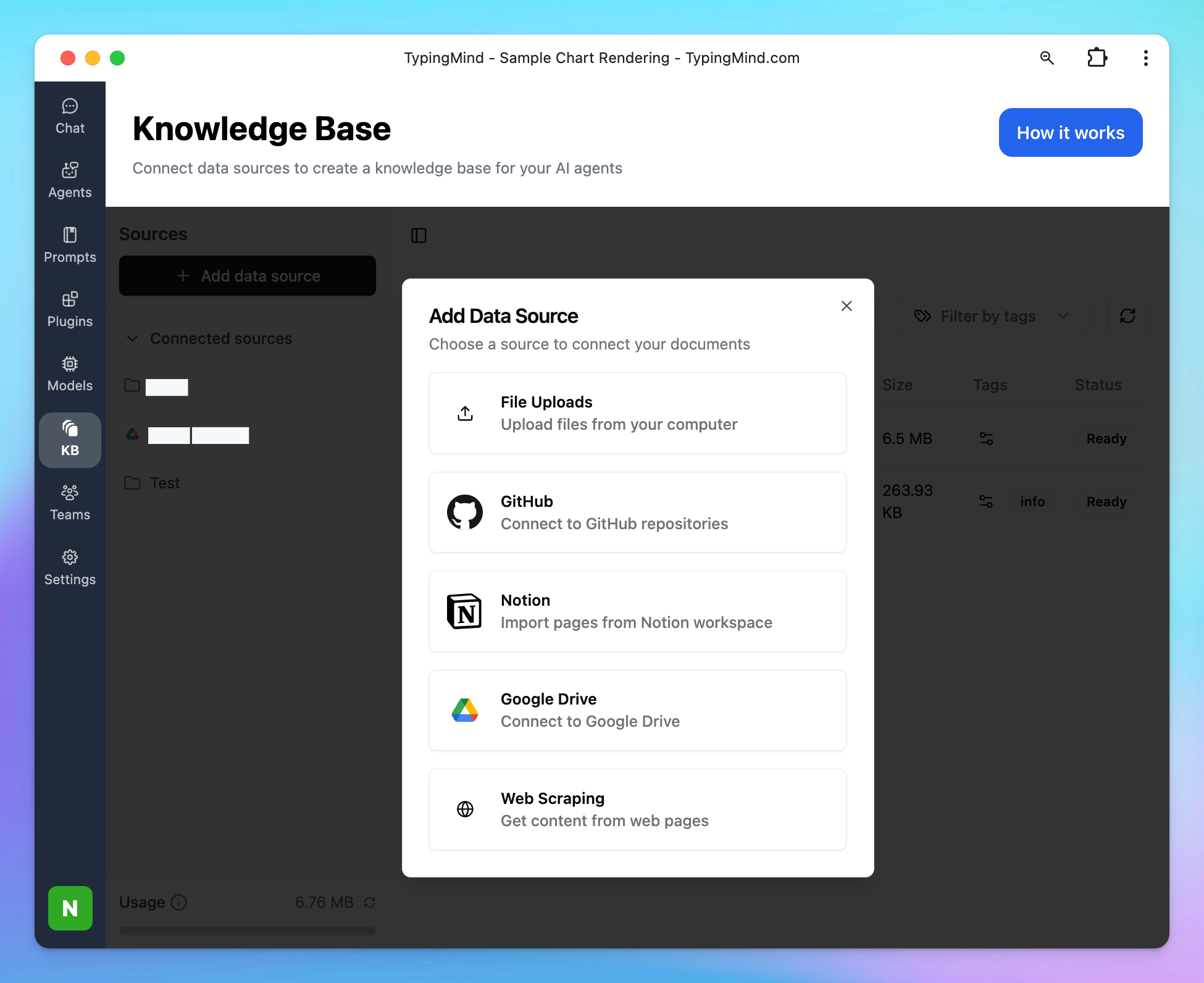The image size is (1204, 983).
Task: Open the Chat section in sidebar
Action: click(70, 117)
